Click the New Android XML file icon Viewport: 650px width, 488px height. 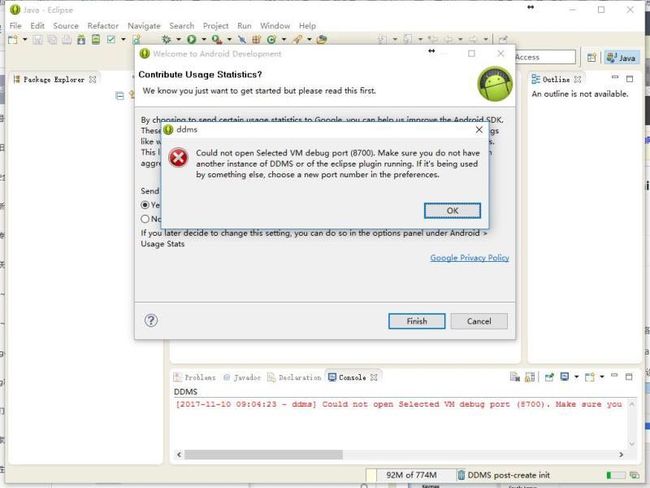(136, 39)
